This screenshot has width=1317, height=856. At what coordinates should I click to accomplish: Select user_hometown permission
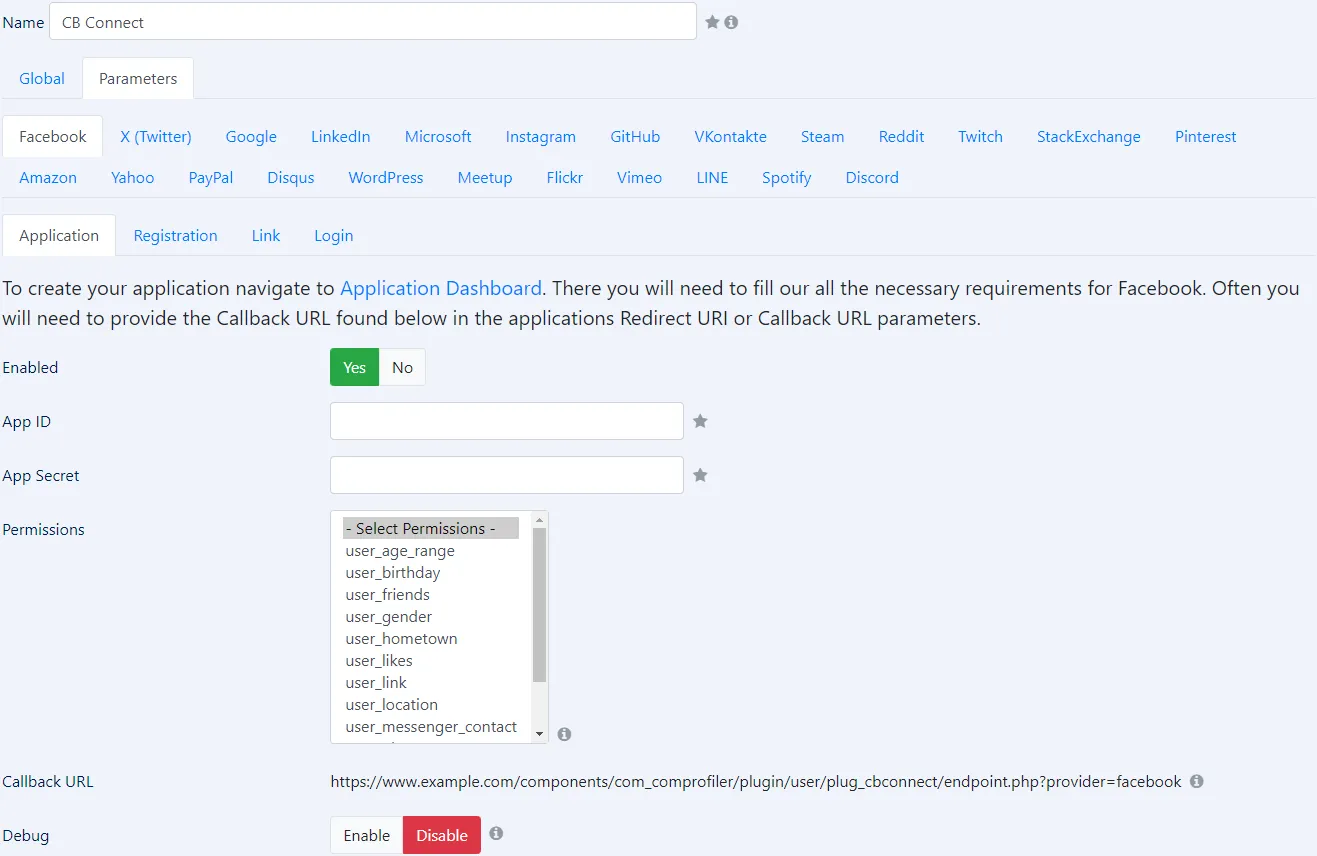430,639
